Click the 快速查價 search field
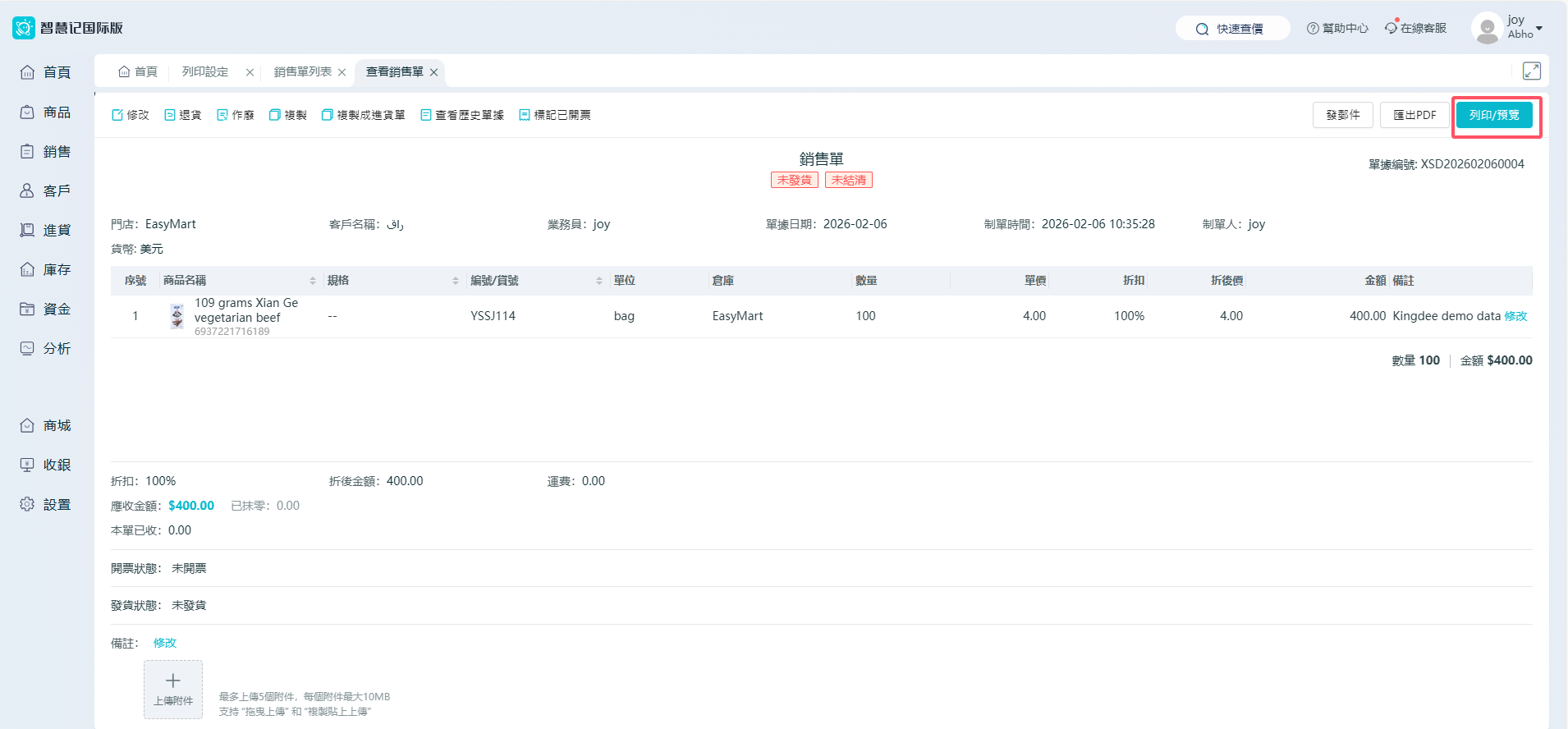 click(x=1232, y=29)
